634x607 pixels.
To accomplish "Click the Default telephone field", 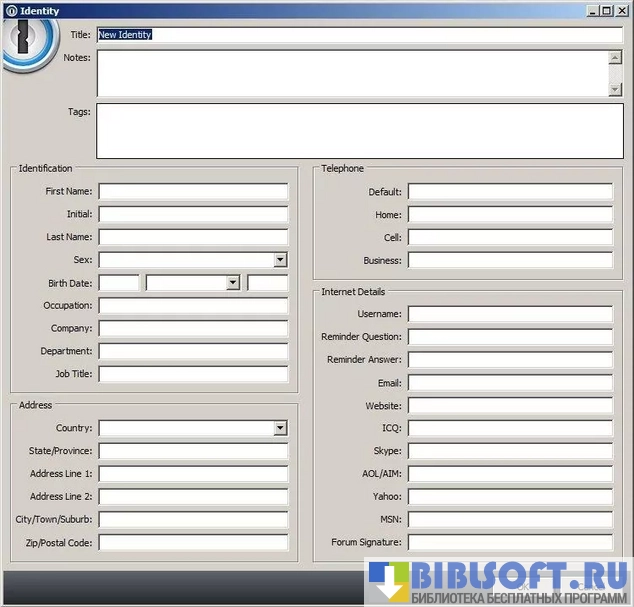I will click(x=510, y=192).
